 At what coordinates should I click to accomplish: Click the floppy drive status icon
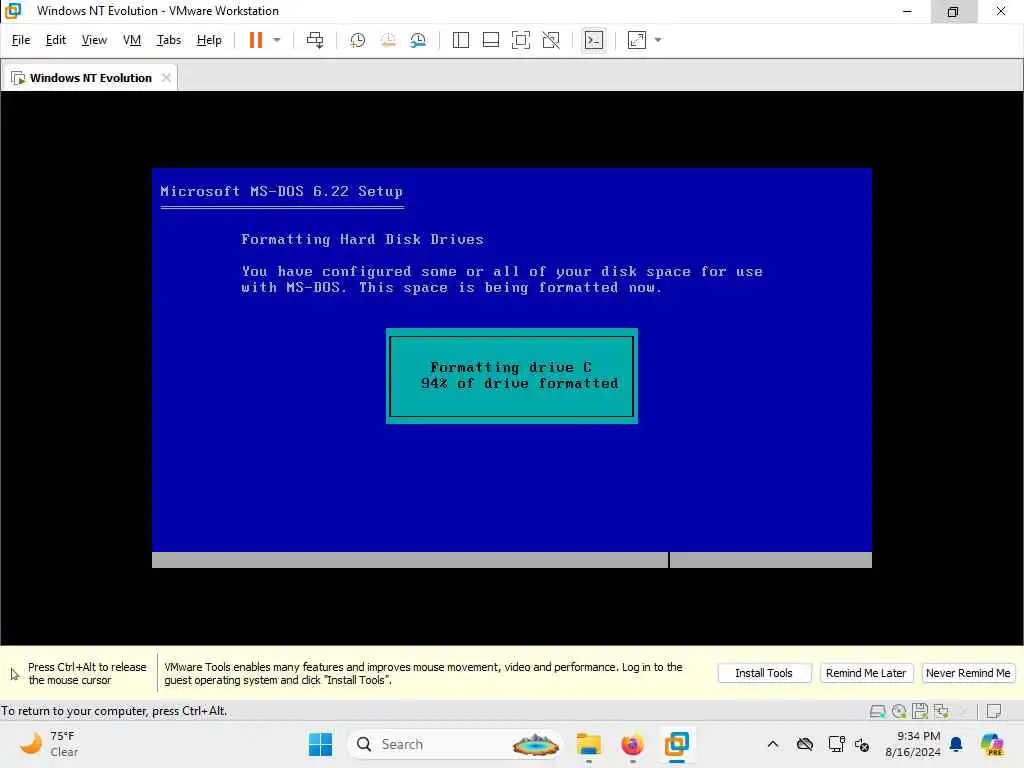point(920,711)
